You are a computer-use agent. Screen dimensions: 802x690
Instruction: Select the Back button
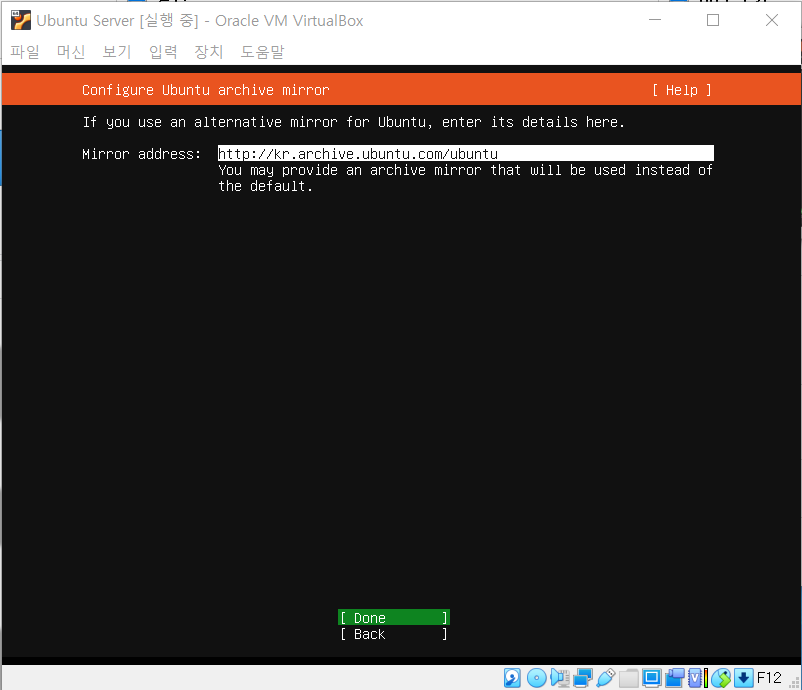(394, 634)
